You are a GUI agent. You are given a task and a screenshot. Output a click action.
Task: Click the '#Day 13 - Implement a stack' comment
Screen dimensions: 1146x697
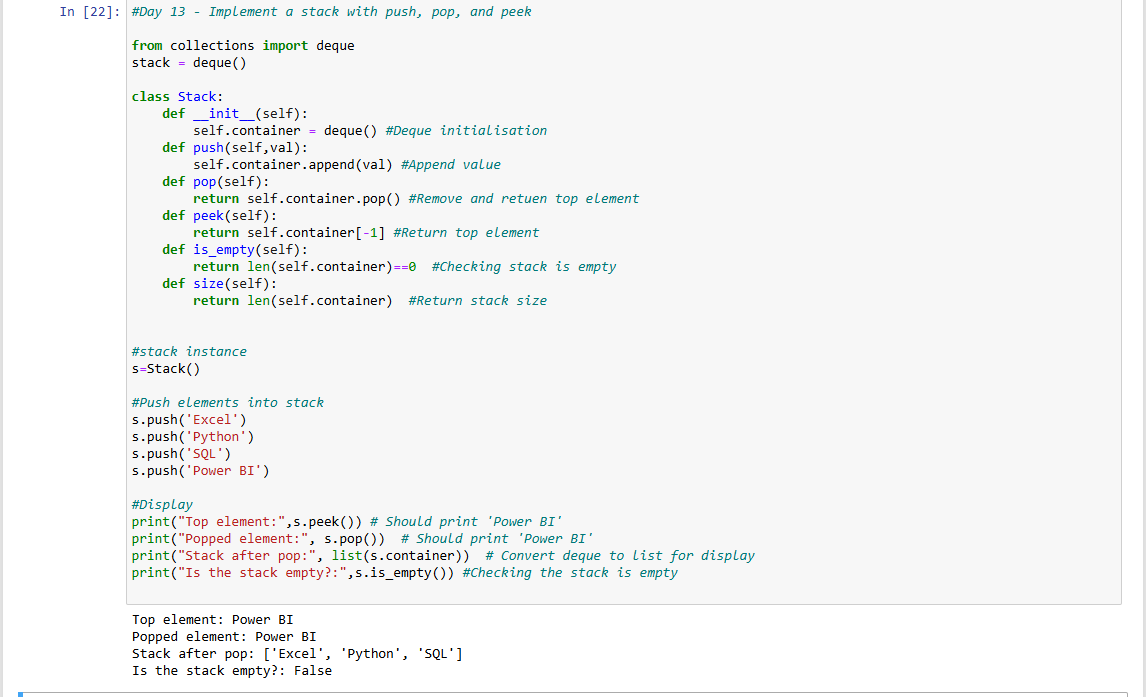tap(331, 12)
